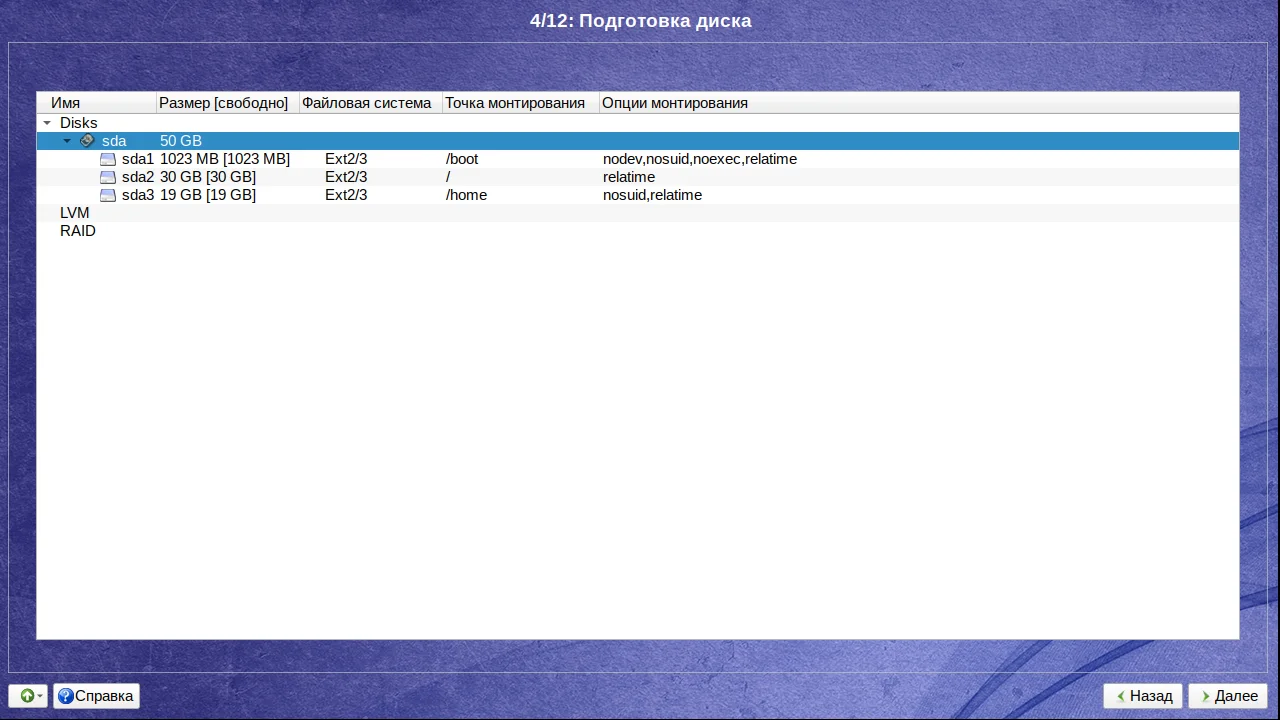1280x720 pixels.
Task: Continue with the Далее button
Action: pos(1228,696)
